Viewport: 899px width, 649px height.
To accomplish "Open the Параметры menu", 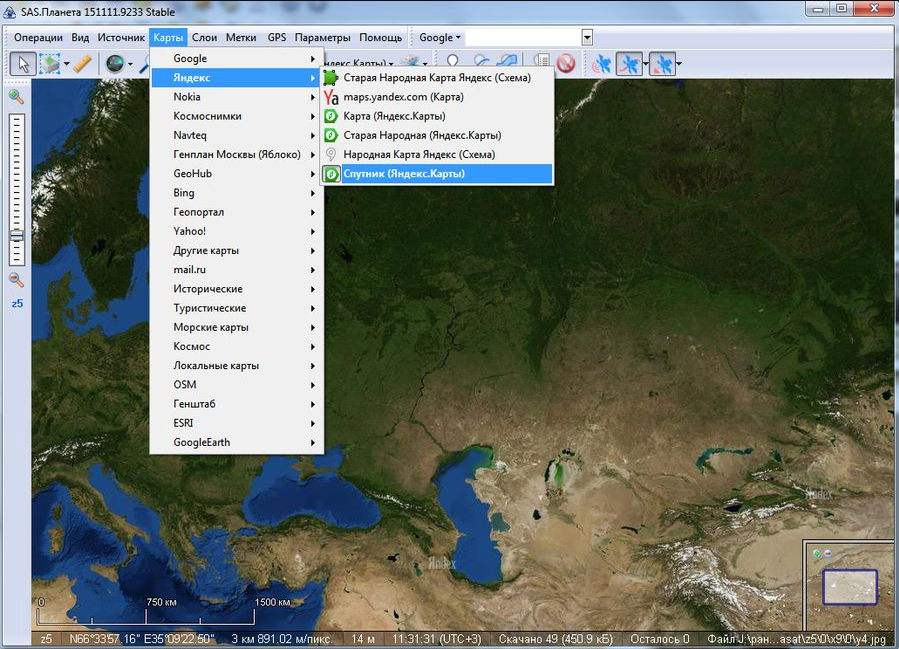I will pyautogui.click(x=322, y=37).
